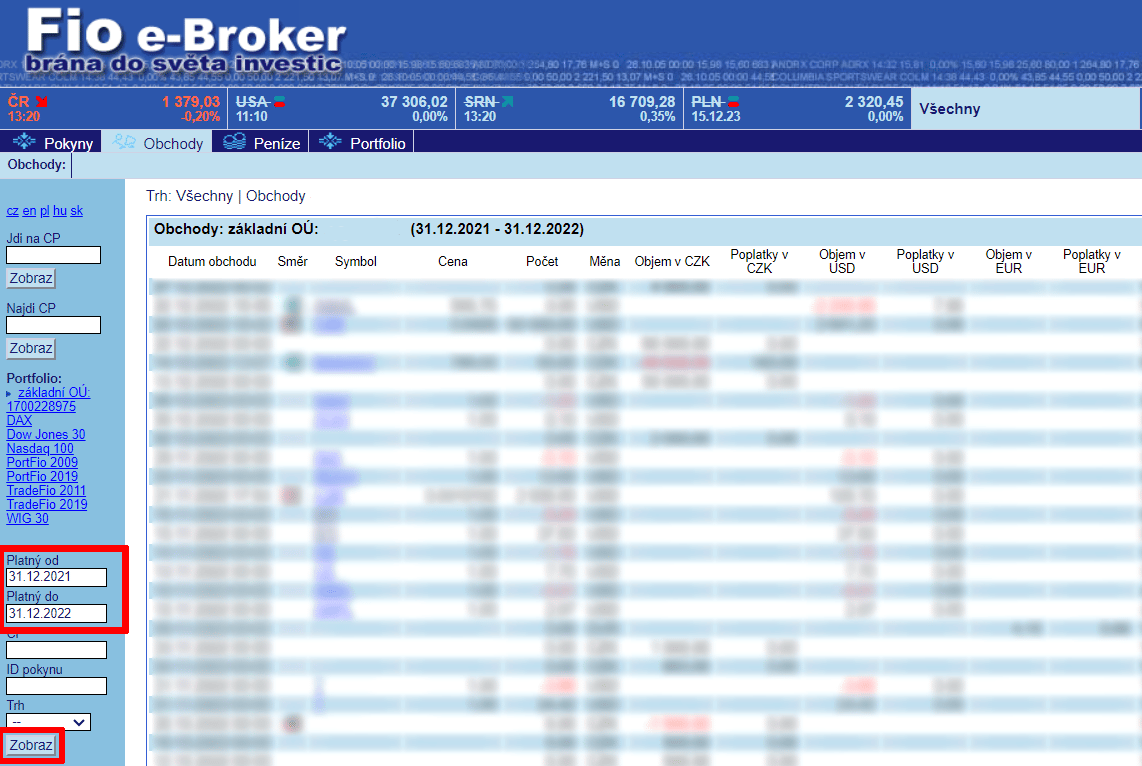This screenshot has width=1142, height=766.
Task: Click the snowflake icon beside Portfolio
Action: pyautogui.click(x=330, y=141)
